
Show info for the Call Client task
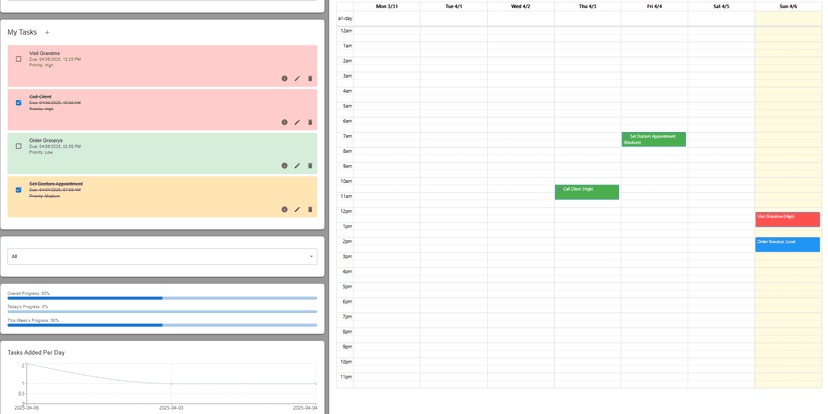click(x=284, y=122)
